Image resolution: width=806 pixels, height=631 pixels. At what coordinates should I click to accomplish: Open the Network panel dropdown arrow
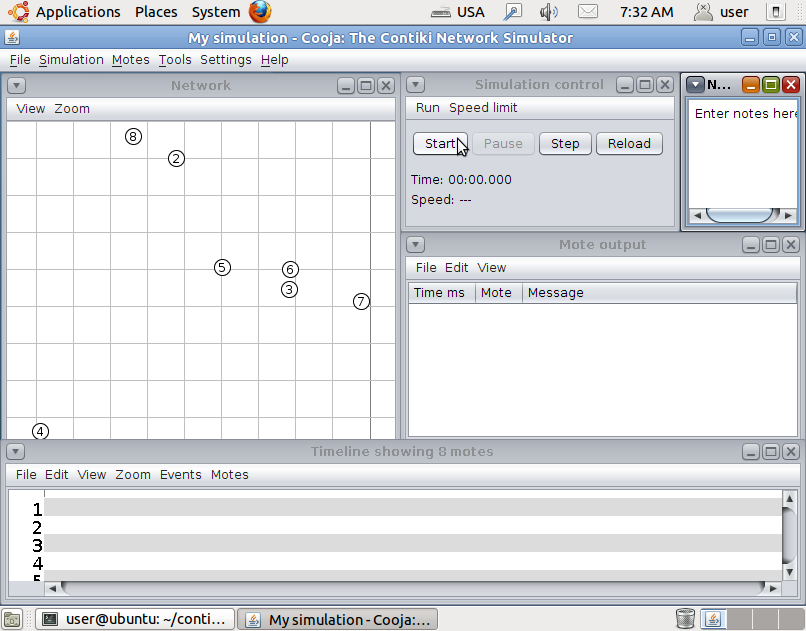coord(16,85)
